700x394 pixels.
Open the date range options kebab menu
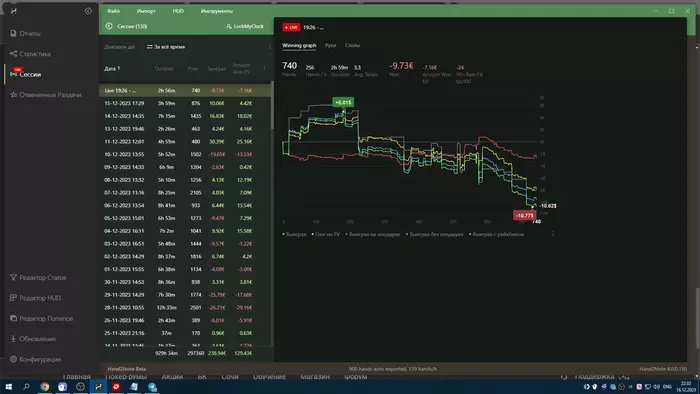(x=270, y=47)
